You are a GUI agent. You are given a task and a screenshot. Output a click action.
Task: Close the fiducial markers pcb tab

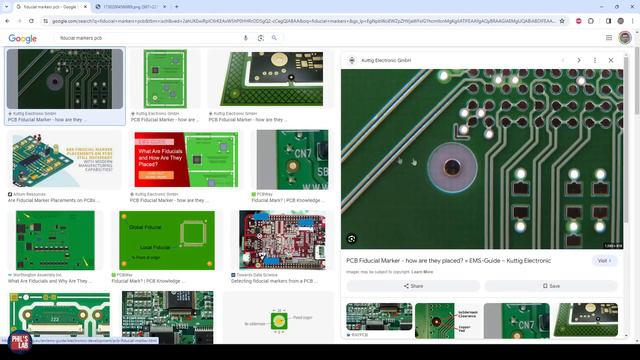pos(85,7)
